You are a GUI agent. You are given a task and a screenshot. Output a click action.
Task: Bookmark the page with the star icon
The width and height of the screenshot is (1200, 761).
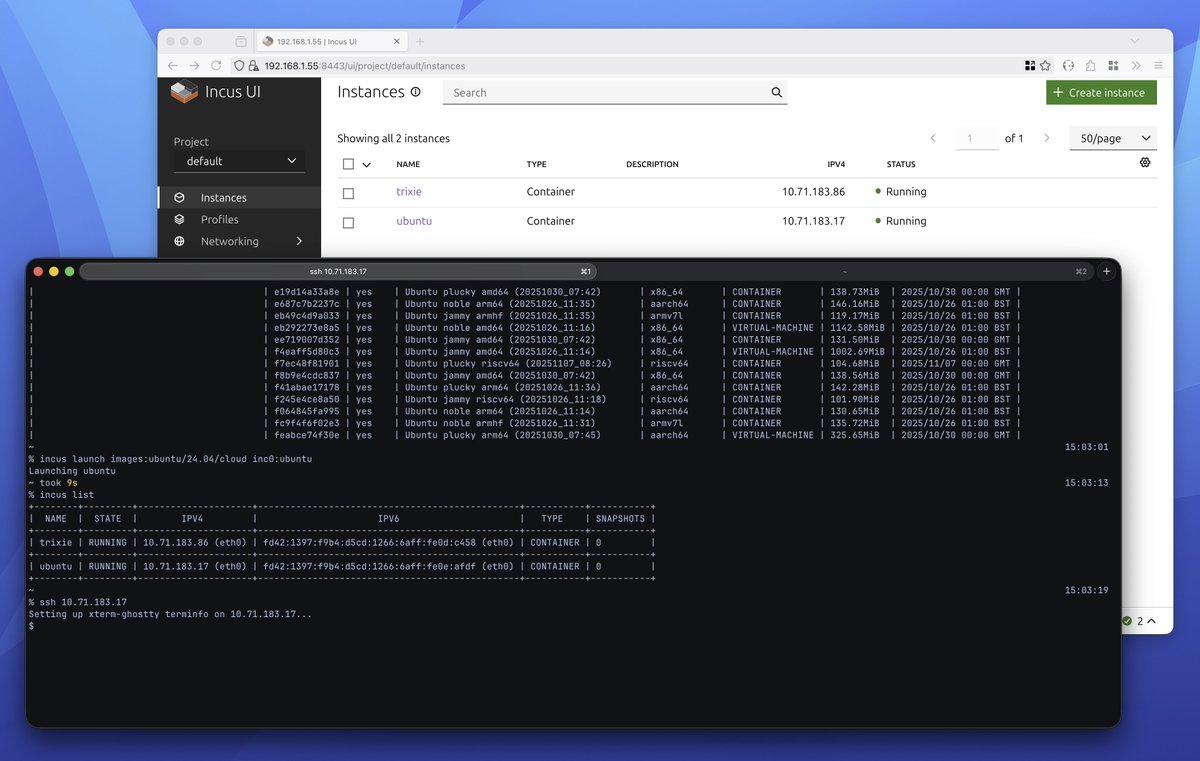pos(1046,64)
